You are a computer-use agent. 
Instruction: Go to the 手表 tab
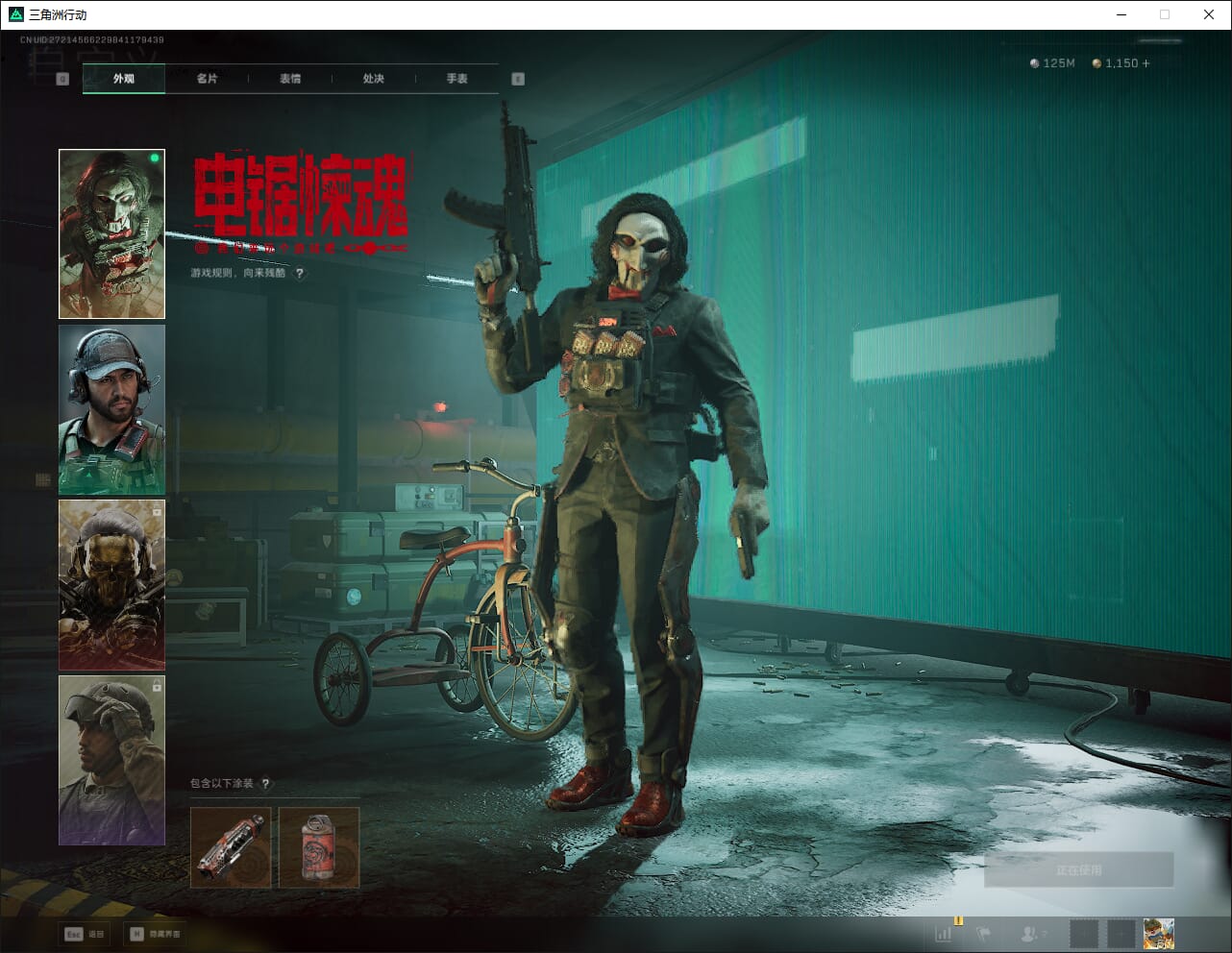click(x=456, y=79)
